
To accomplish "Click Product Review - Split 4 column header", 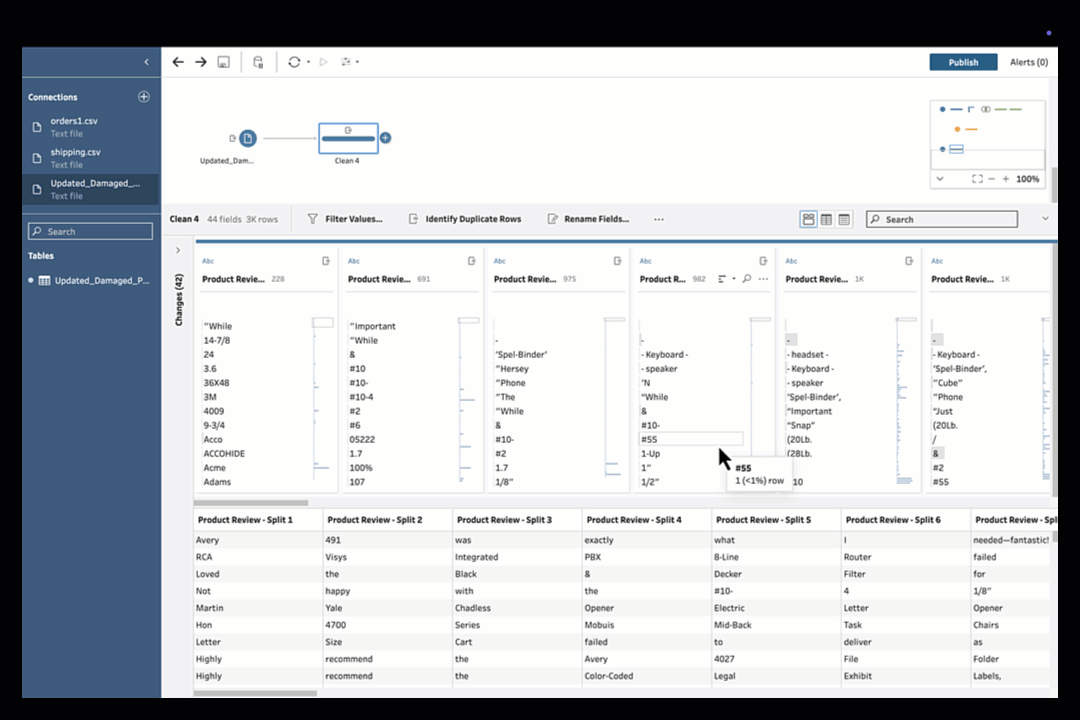I will coord(634,520).
